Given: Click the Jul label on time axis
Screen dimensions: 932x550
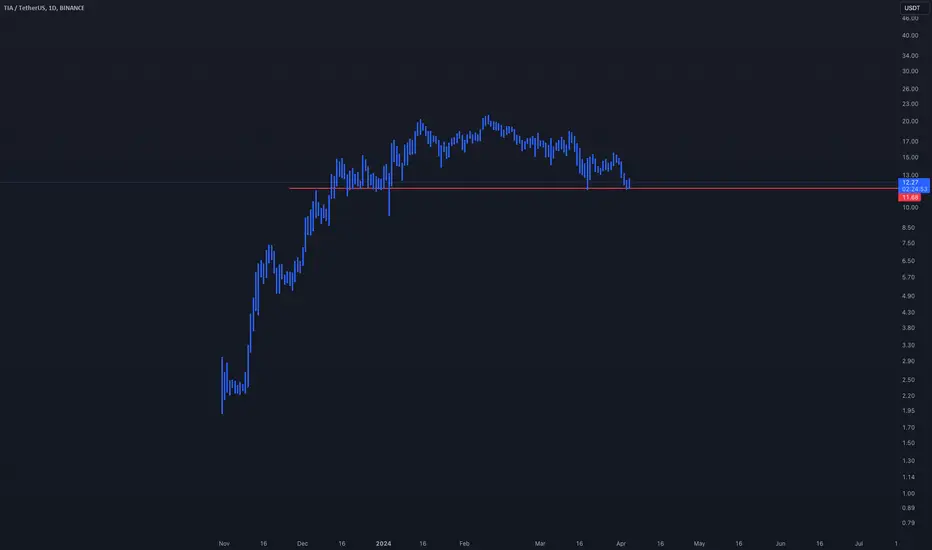Looking at the screenshot, I should pos(858,543).
